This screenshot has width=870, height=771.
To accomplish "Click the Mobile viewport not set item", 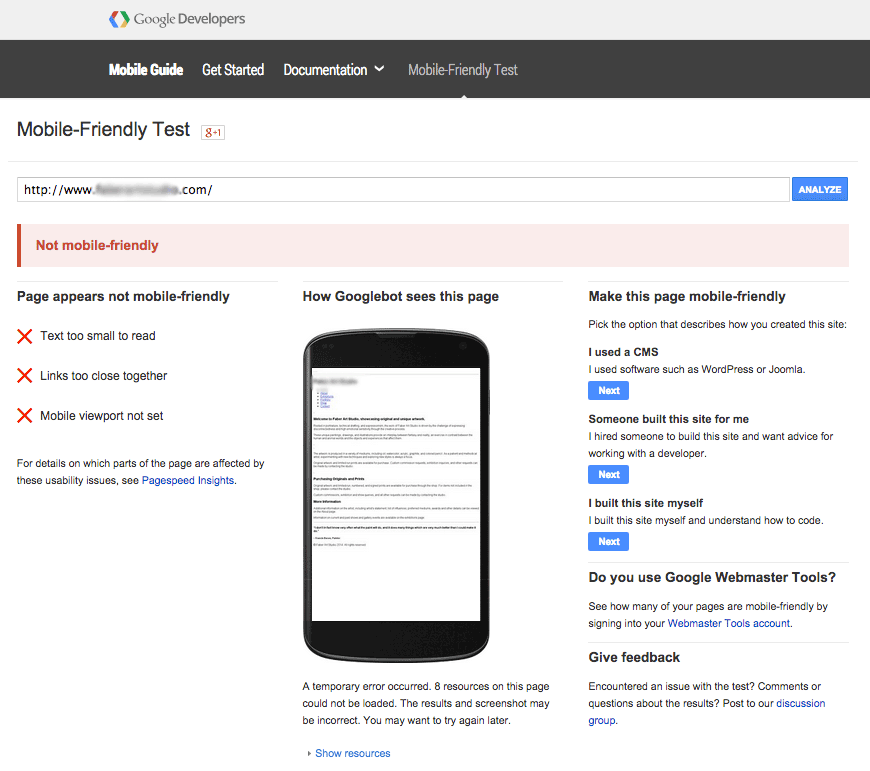I will click(x=102, y=416).
